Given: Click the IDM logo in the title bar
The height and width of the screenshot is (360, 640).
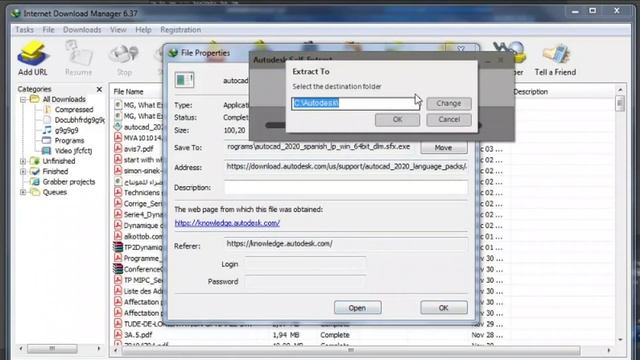Looking at the screenshot, I should point(16,13).
